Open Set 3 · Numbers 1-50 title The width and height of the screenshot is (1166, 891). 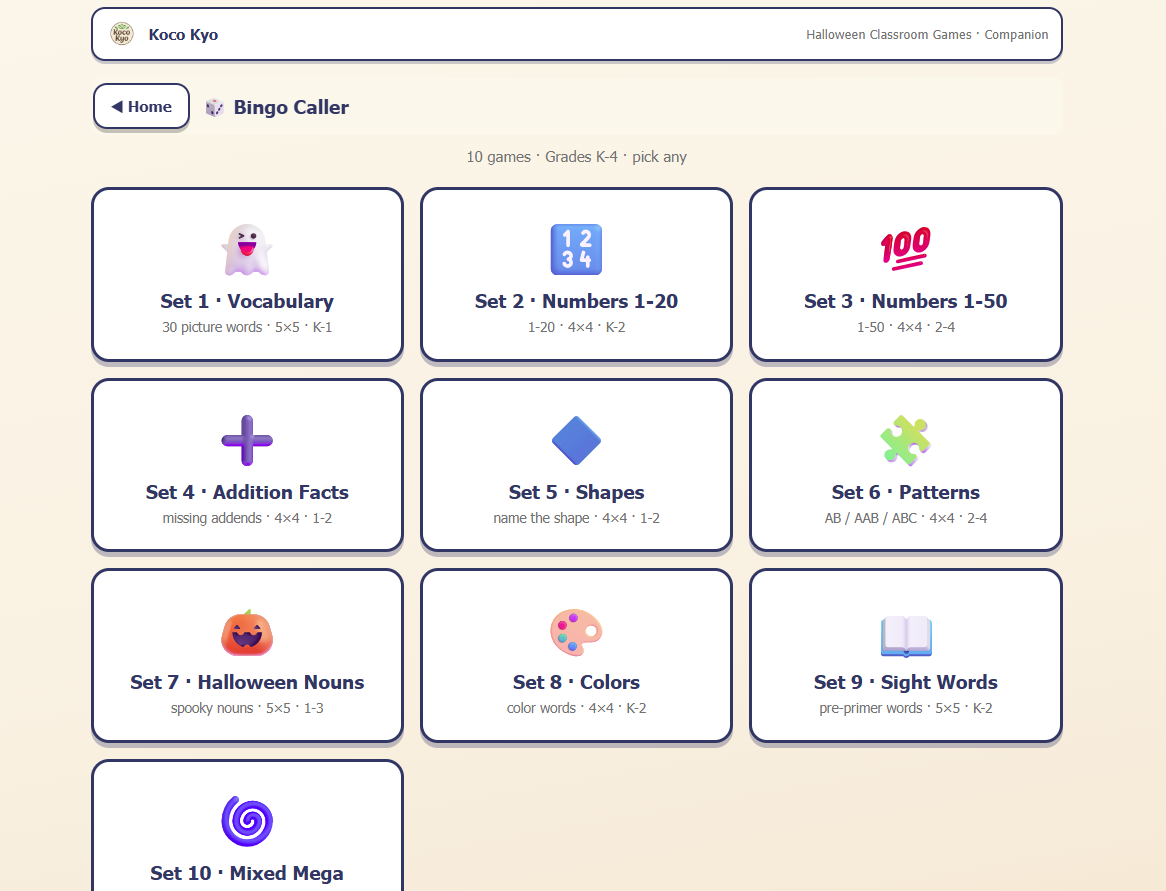(x=906, y=301)
